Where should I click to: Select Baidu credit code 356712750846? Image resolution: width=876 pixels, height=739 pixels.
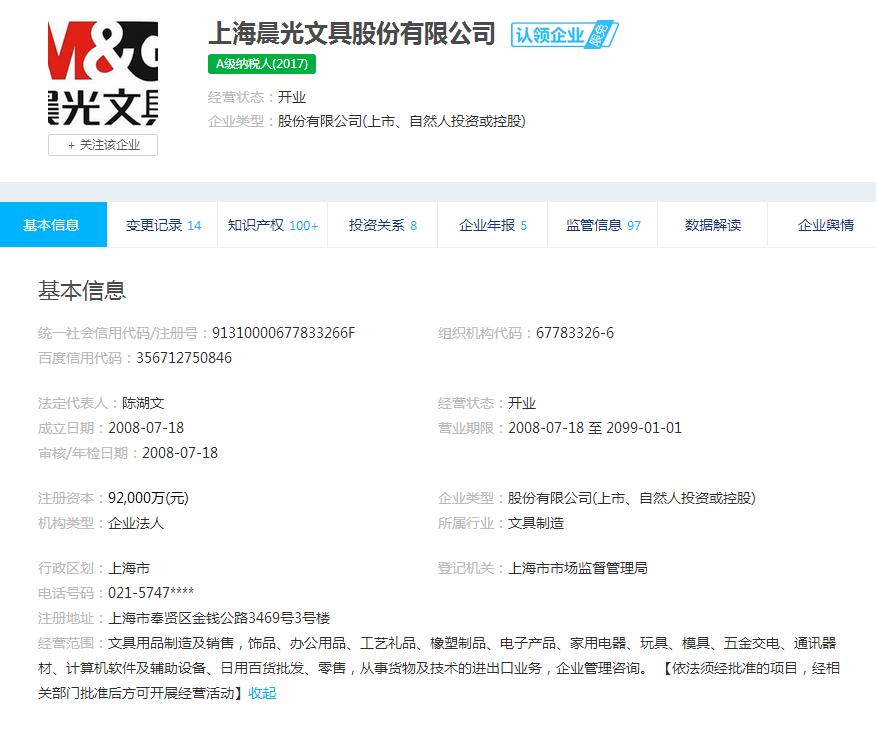184,358
